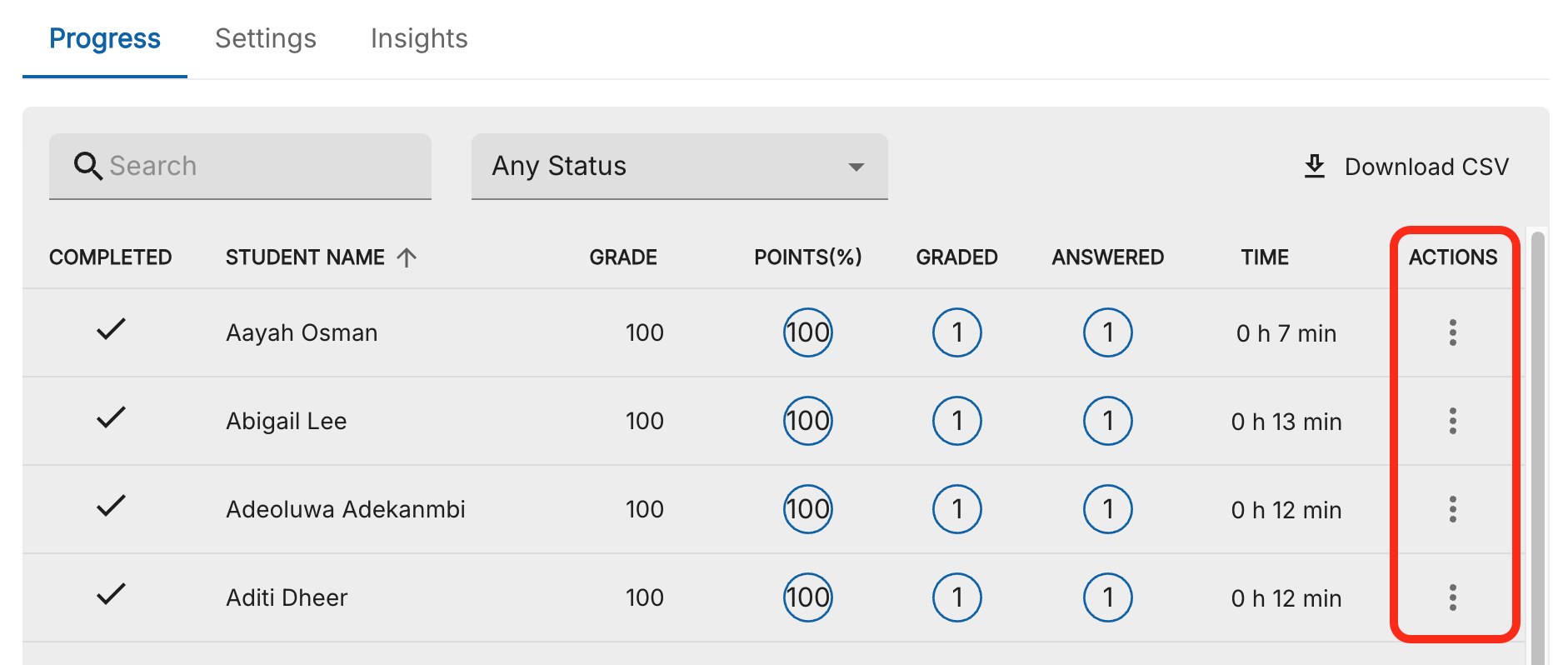Click Aayah Osman's points 100 circle
The image size is (1568, 665).
click(807, 332)
